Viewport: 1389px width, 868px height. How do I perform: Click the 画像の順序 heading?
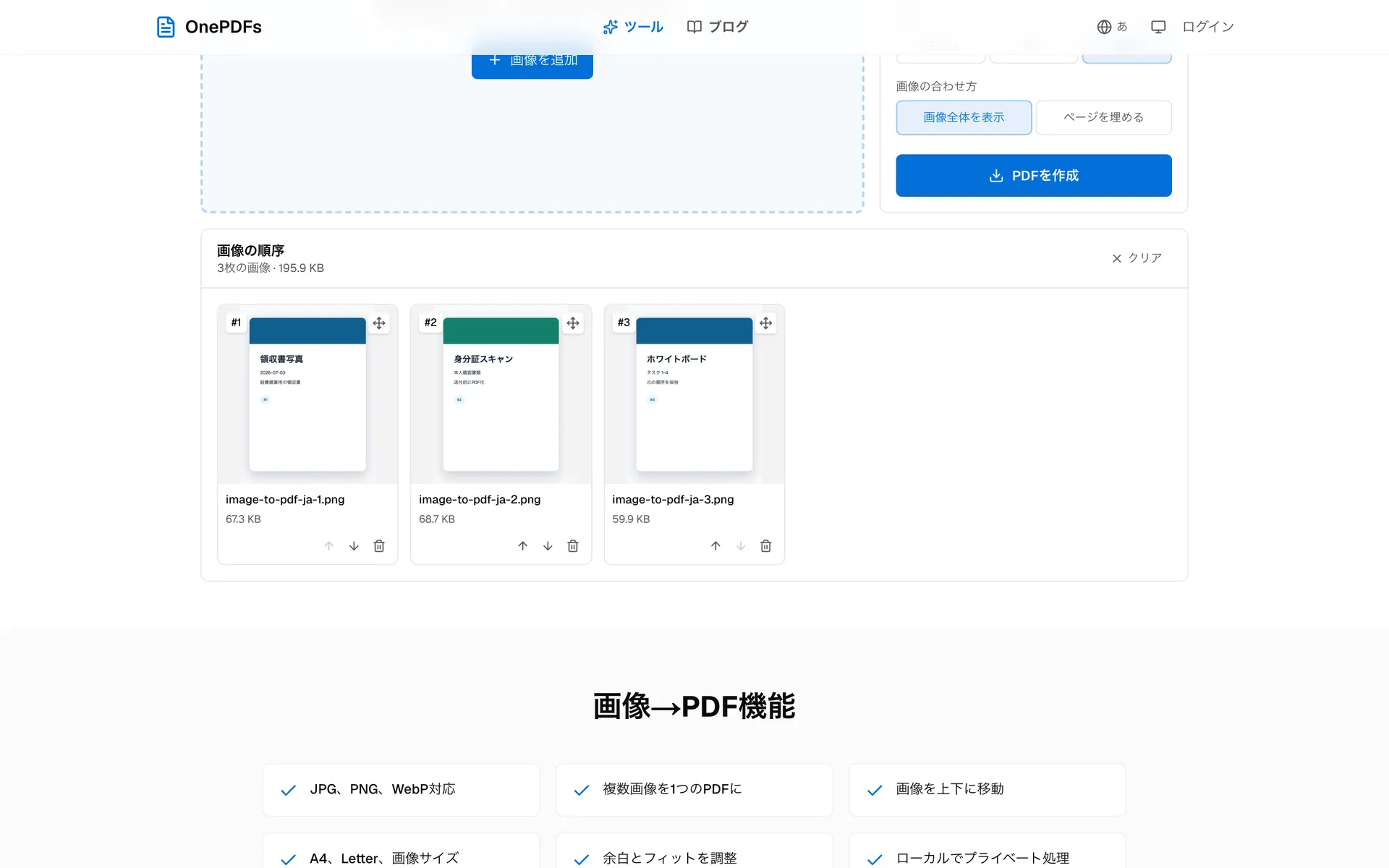(x=250, y=250)
